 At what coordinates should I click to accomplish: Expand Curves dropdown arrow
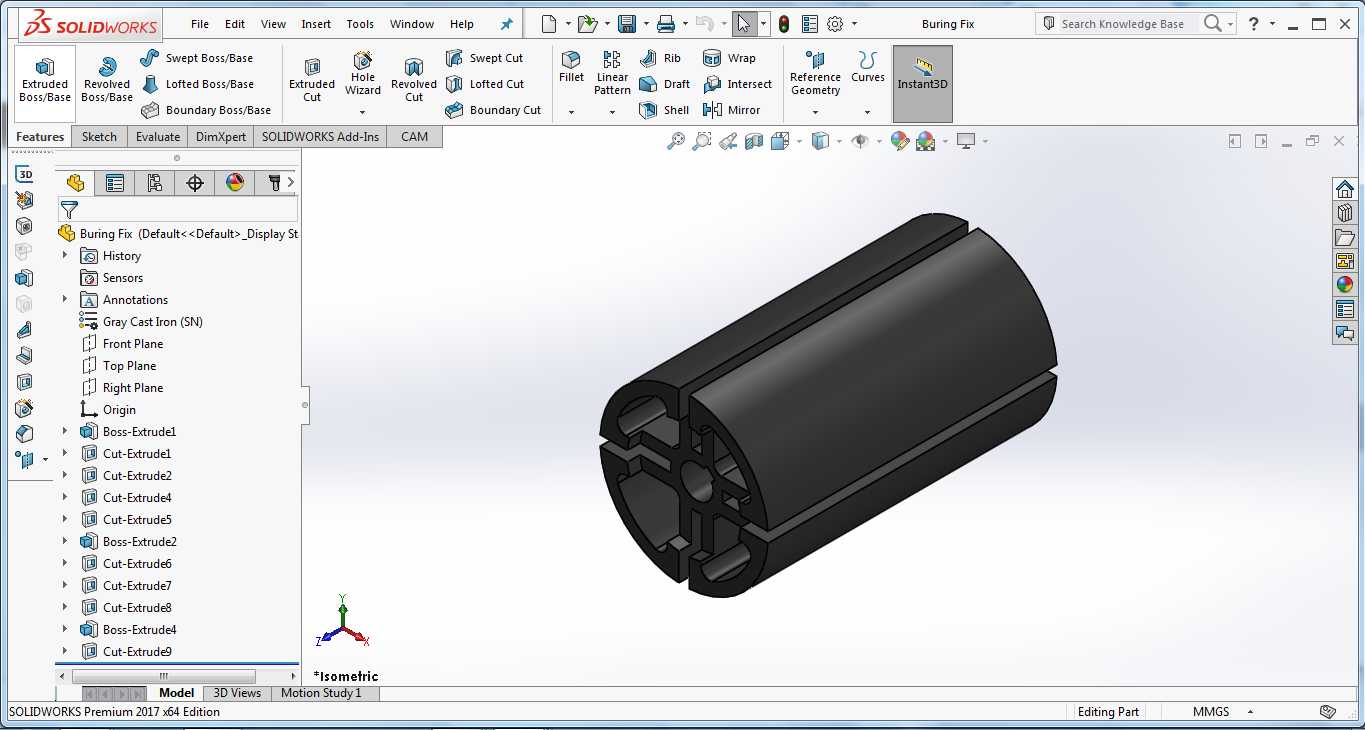click(x=867, y=112)
